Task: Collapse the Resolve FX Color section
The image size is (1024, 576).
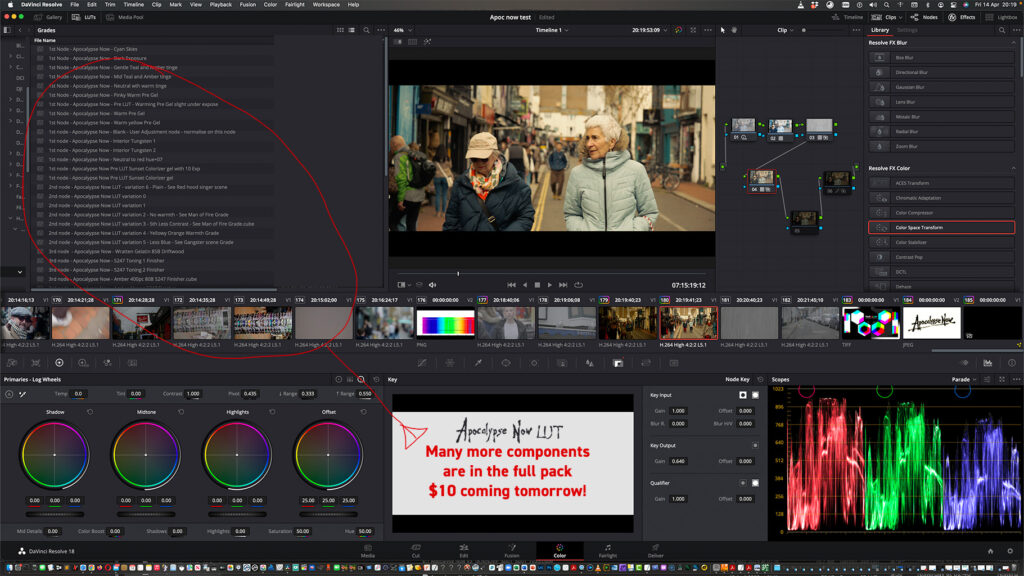Action: tap(1014, 168)
